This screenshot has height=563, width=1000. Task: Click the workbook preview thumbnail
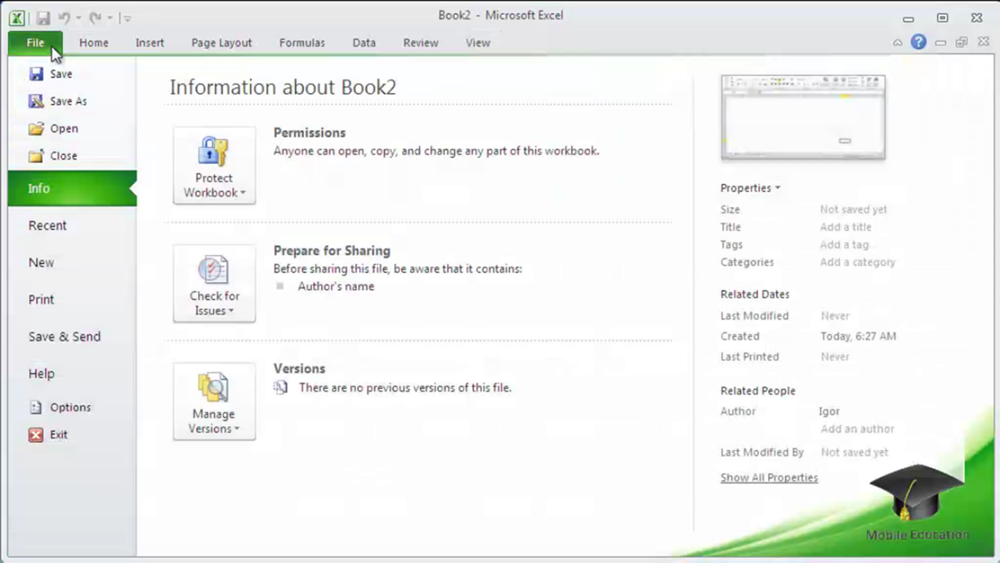tap(803, 117)
